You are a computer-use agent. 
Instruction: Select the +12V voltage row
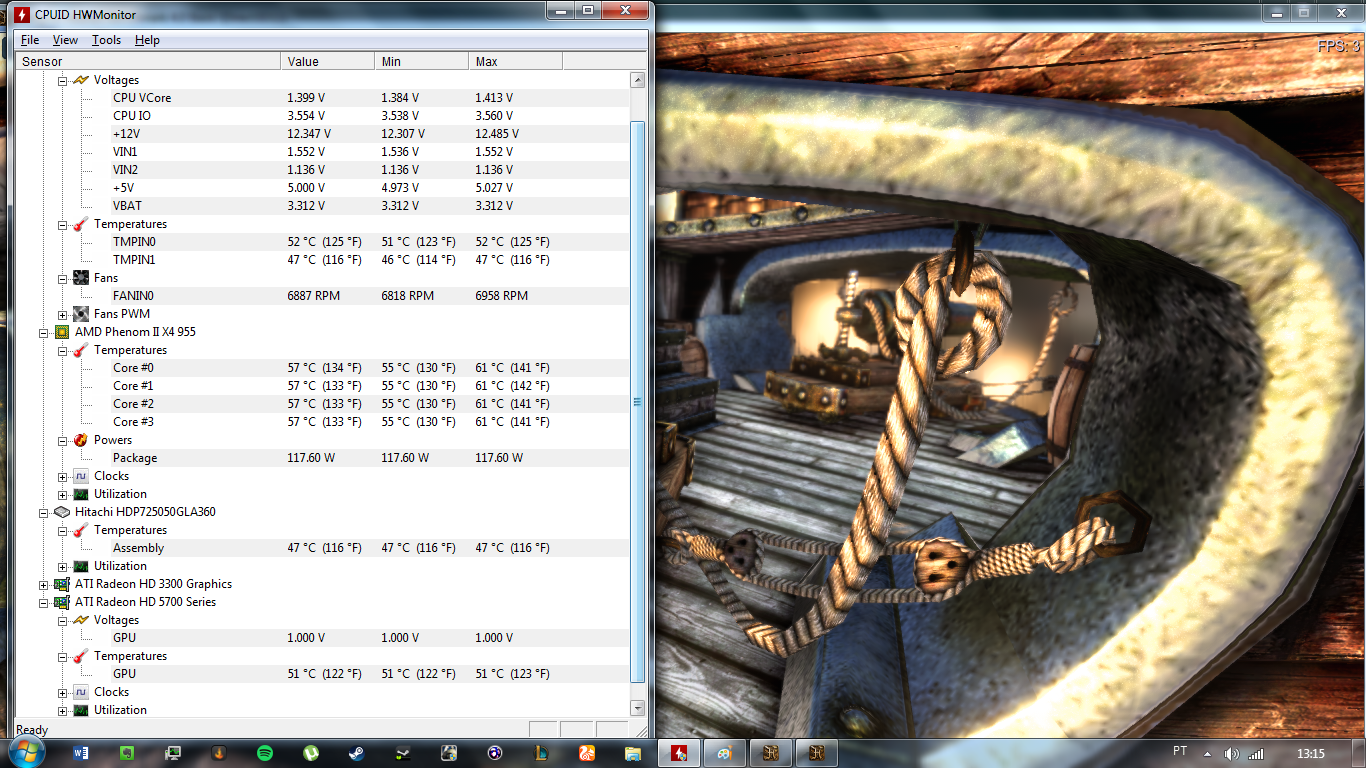[370, 134]
